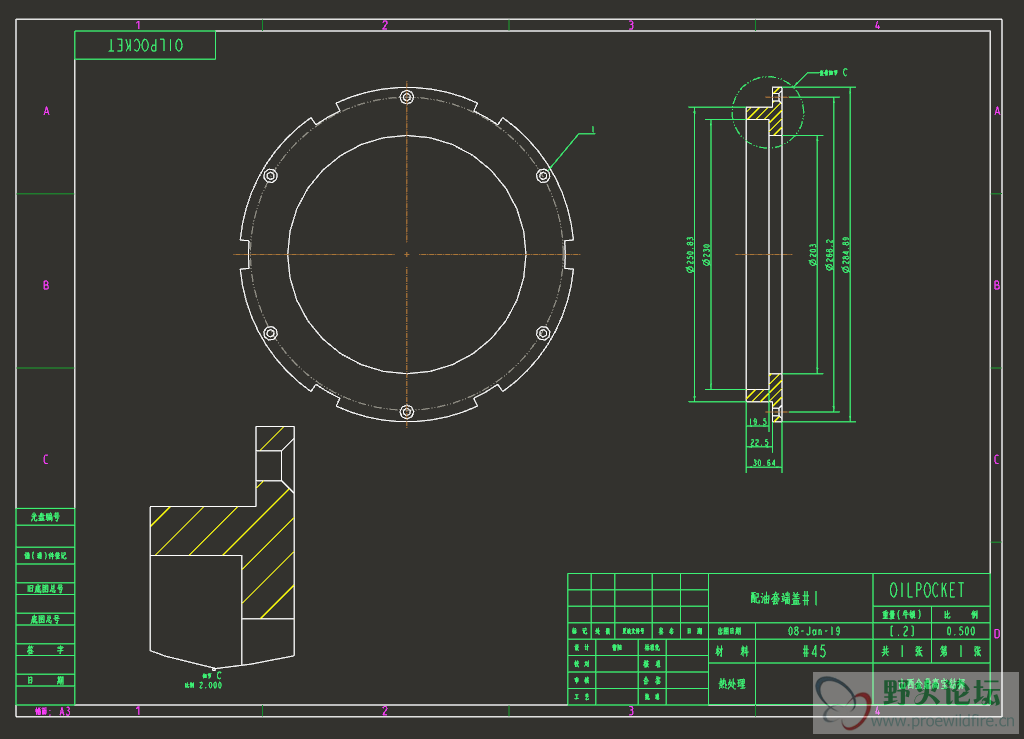Viewport: 1024px width, 739px height.
Task: Select the dash-dot detail circle on section view
Action: coord(768,112)
